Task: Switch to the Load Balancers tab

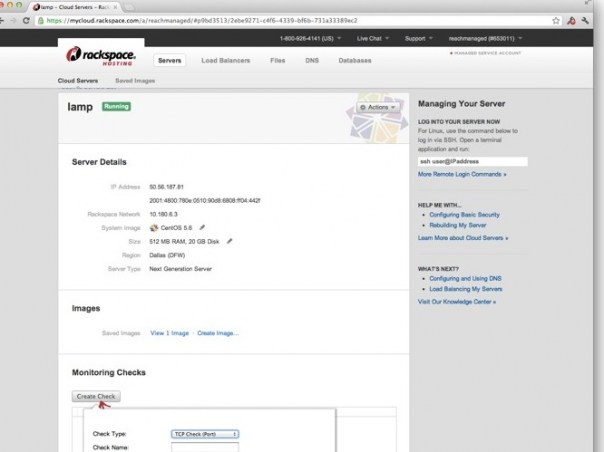Action: point(225,60)
